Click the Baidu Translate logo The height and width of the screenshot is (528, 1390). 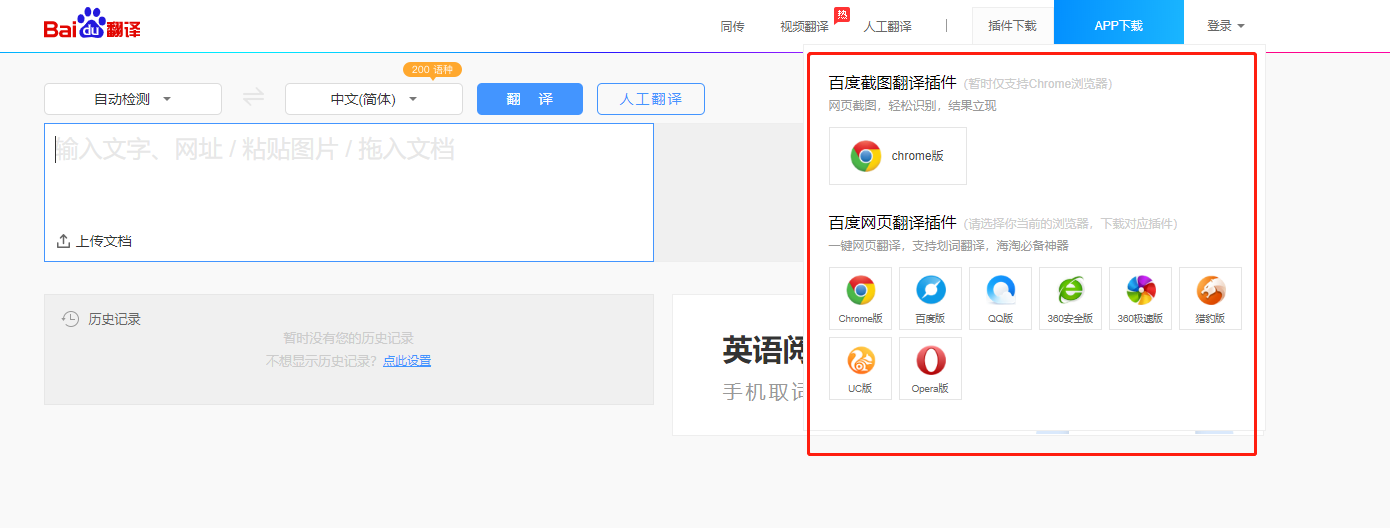(x=92, y=24)
